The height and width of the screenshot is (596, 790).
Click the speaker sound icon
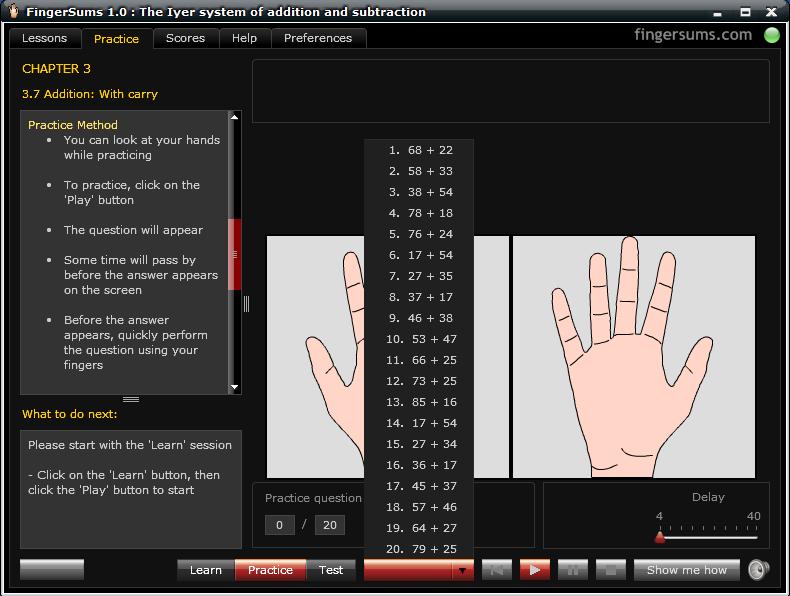(x=759, y=570)
